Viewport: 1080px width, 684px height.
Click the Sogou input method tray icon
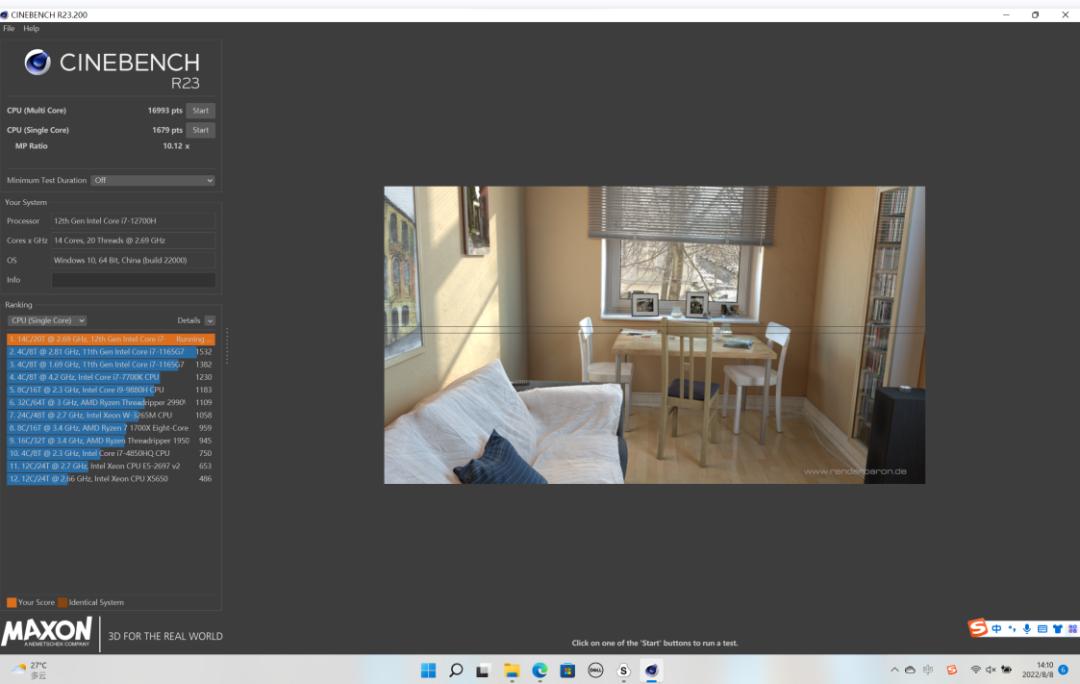(952, 670)
